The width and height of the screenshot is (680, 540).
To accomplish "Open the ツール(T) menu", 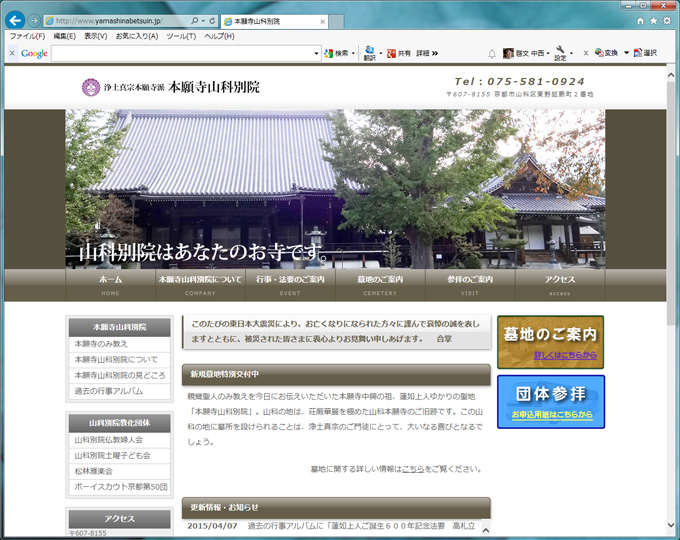I will pos(181,36).
